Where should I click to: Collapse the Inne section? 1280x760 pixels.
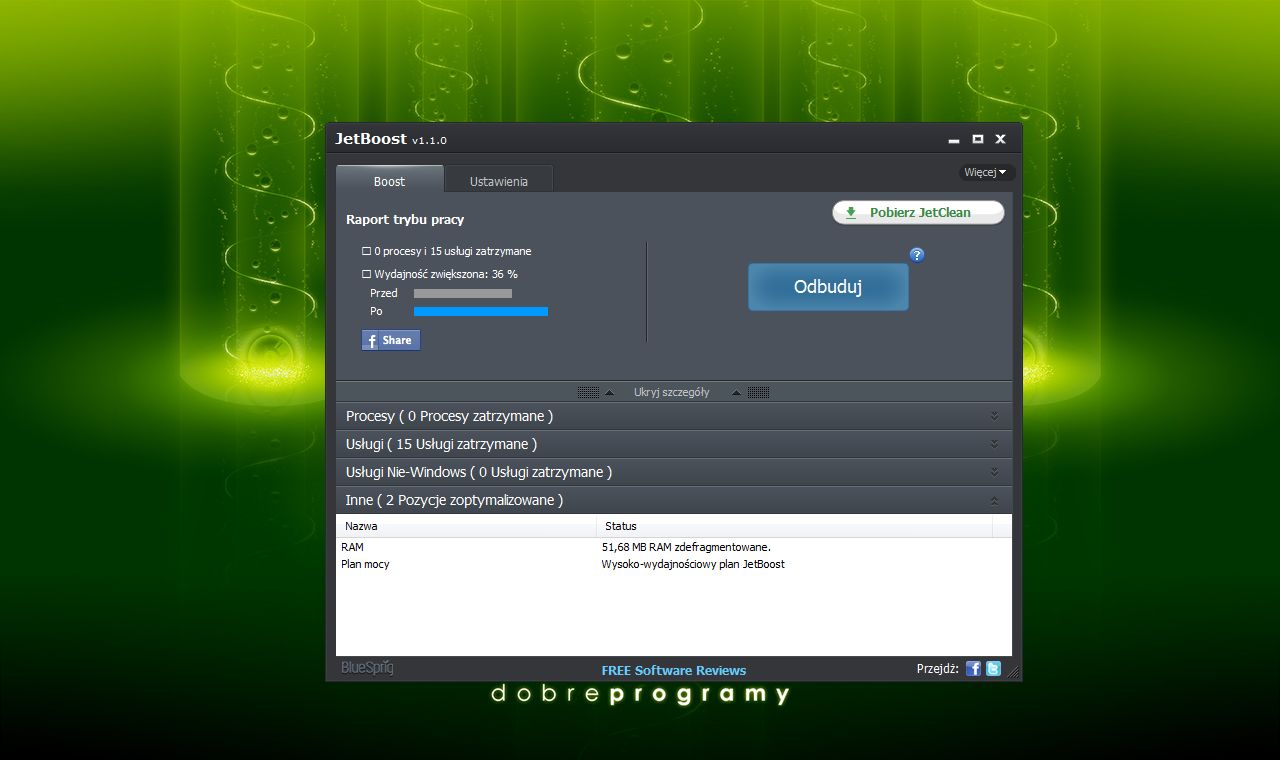coord(674,500)
